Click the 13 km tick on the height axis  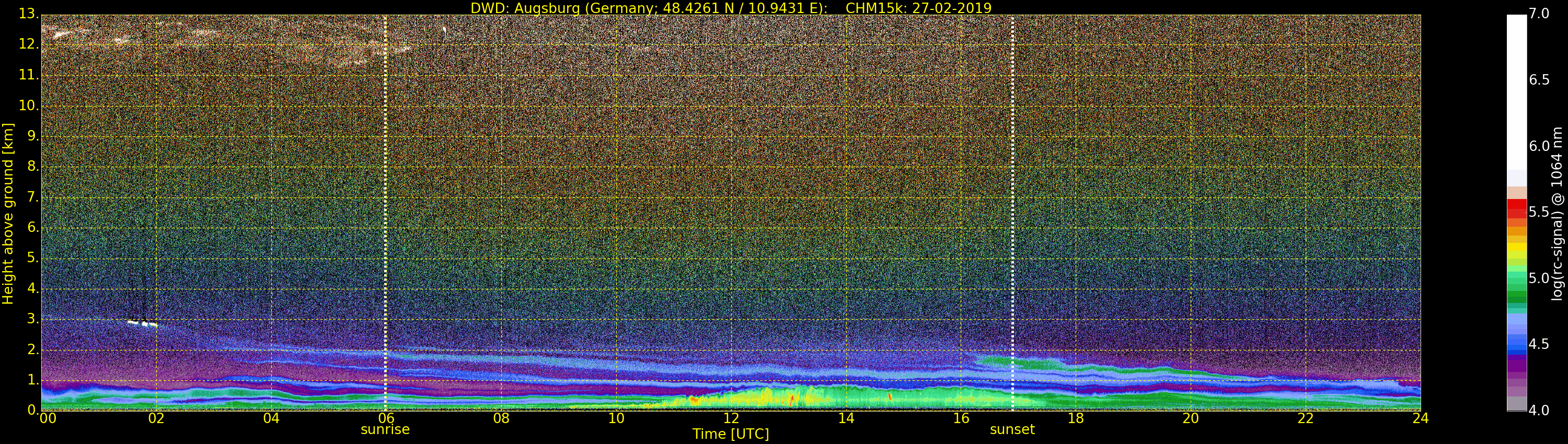pyautogui.click(x=28, y=14)
